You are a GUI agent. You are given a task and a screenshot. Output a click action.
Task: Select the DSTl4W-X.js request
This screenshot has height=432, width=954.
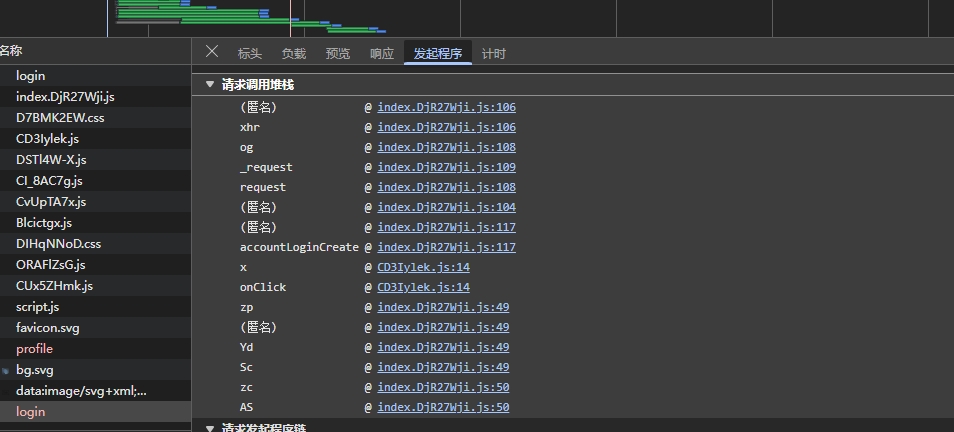(x=96, y=160)
